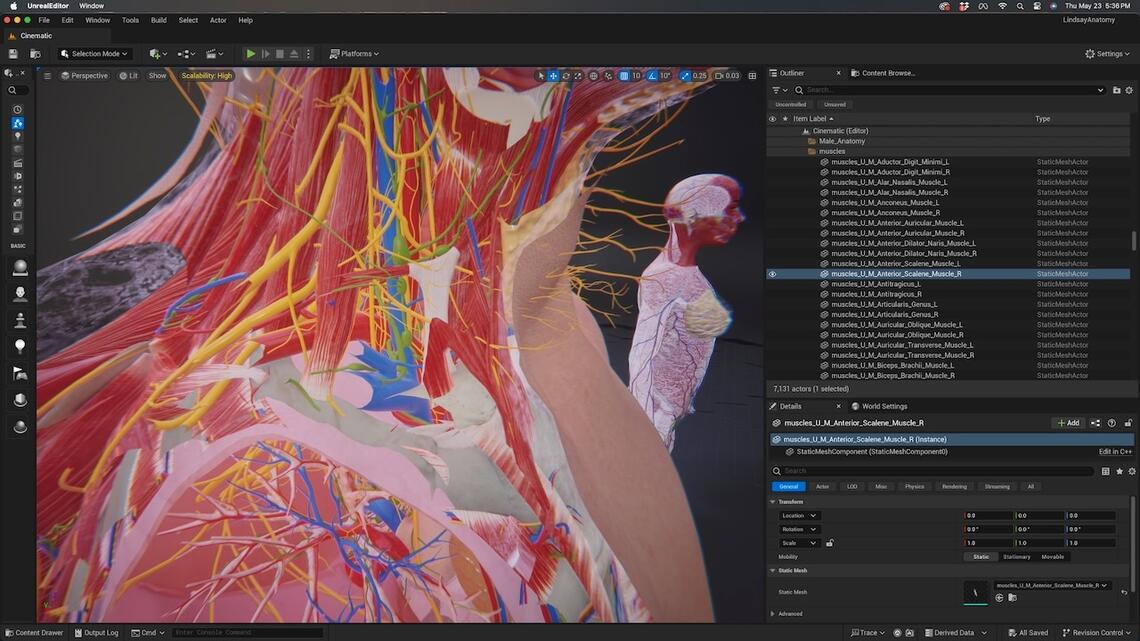This screenshot has height=641, width=1140.
Task: Open the Static Mesh asset dropdown
Action: coord(1050,585)
